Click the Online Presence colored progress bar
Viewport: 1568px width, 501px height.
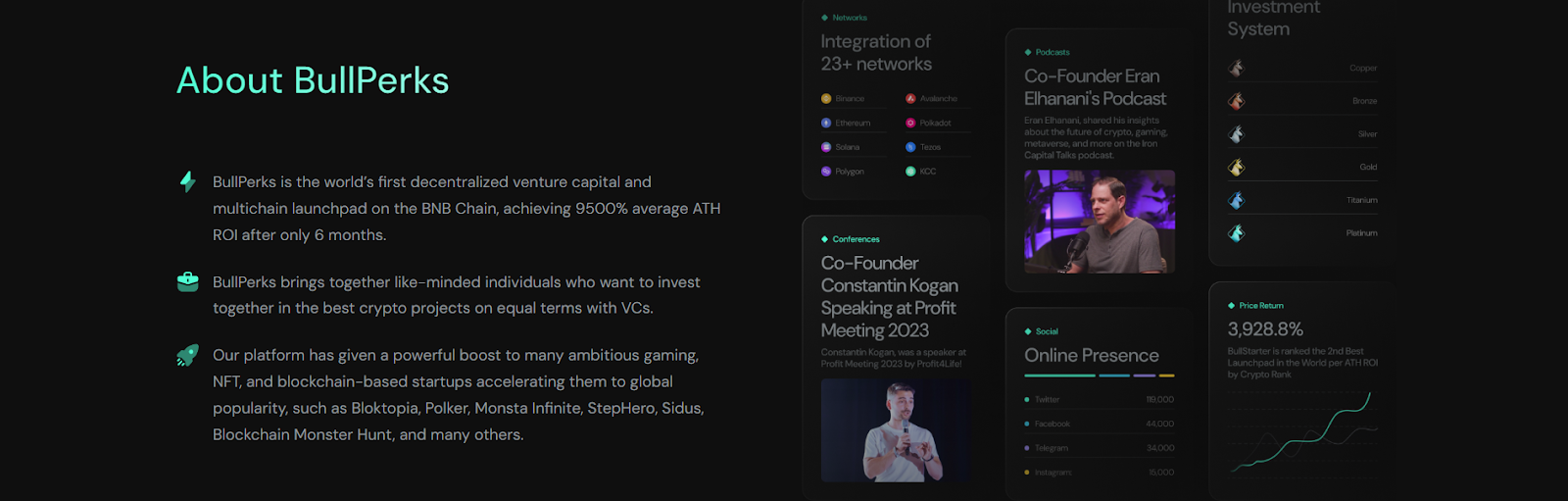point(1099,376)
